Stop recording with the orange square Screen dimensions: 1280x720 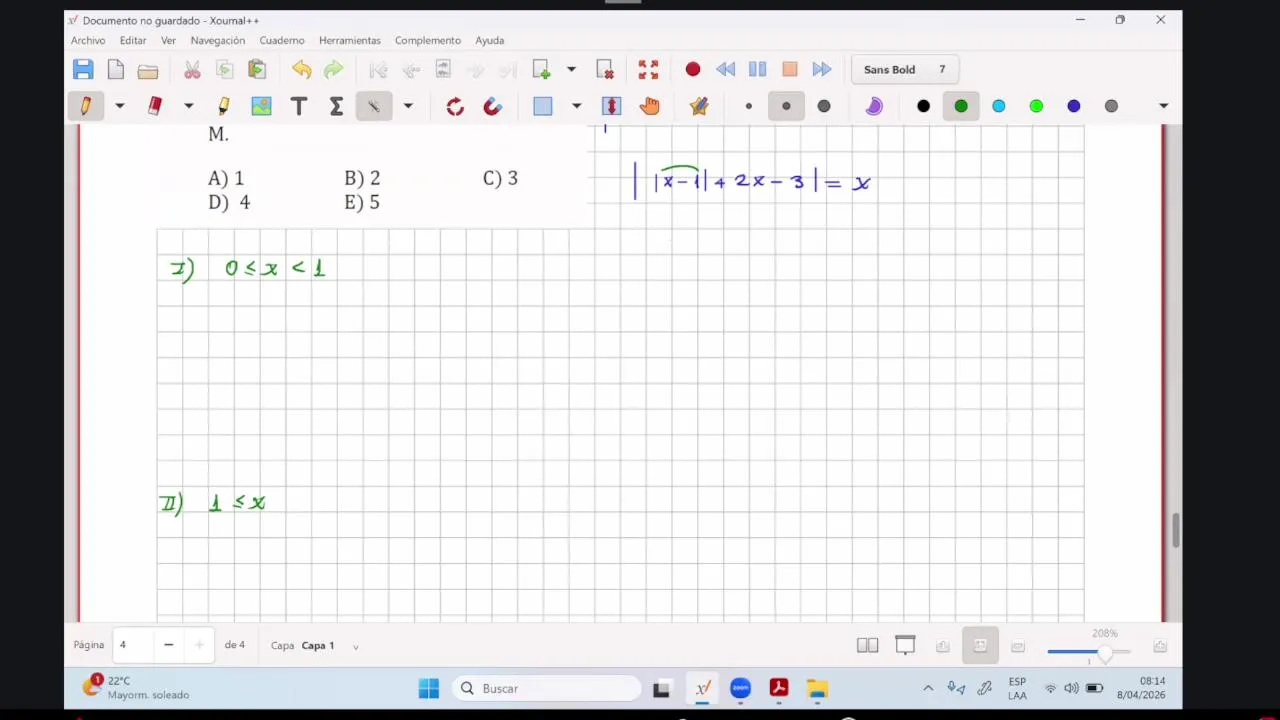click(x=790, y=69)
